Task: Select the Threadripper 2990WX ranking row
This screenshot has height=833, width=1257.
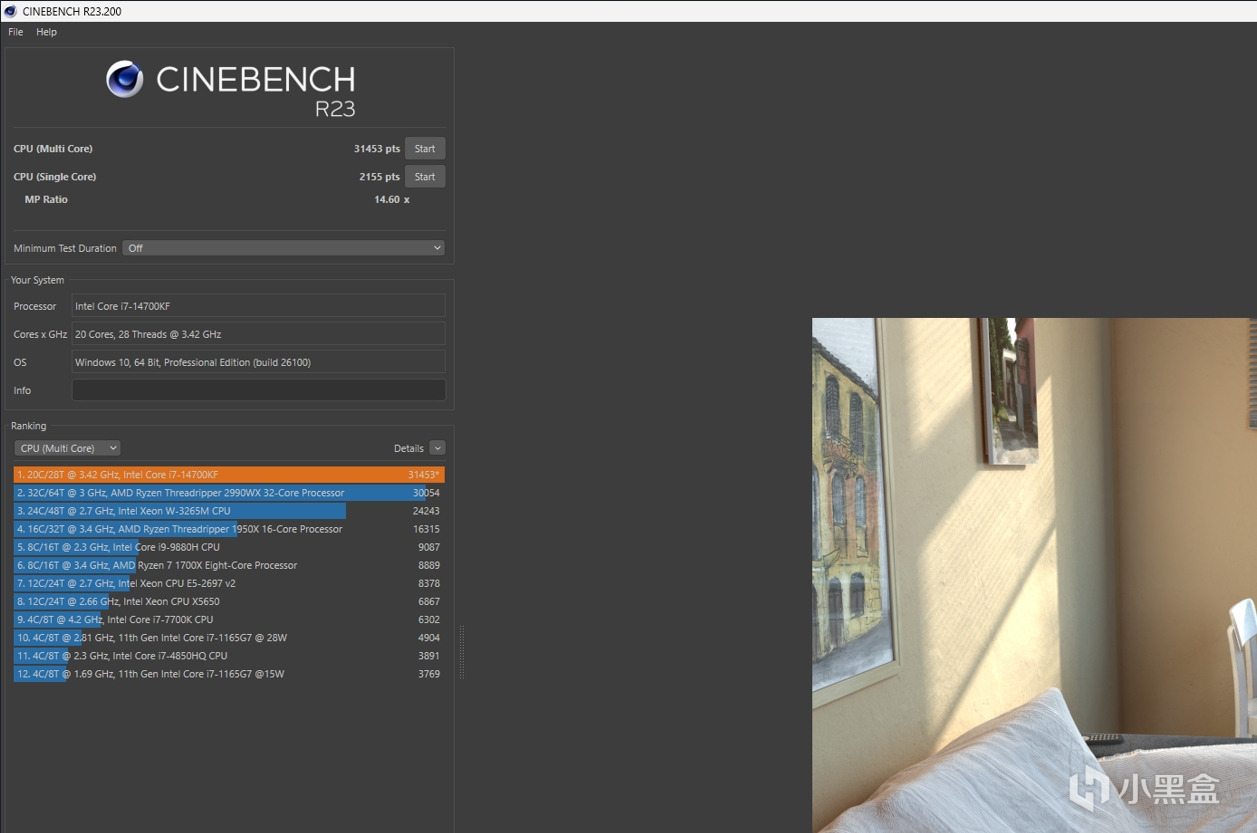Action: coord(229,493)
